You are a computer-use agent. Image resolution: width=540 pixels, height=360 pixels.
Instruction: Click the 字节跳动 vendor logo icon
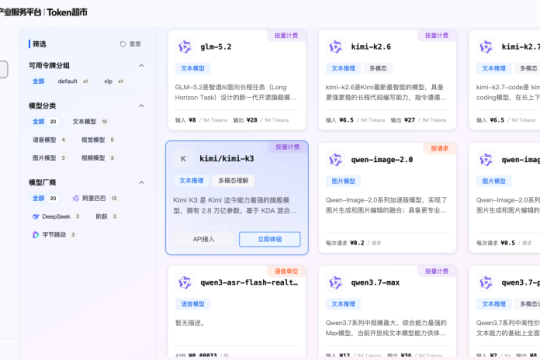point(36,235)
